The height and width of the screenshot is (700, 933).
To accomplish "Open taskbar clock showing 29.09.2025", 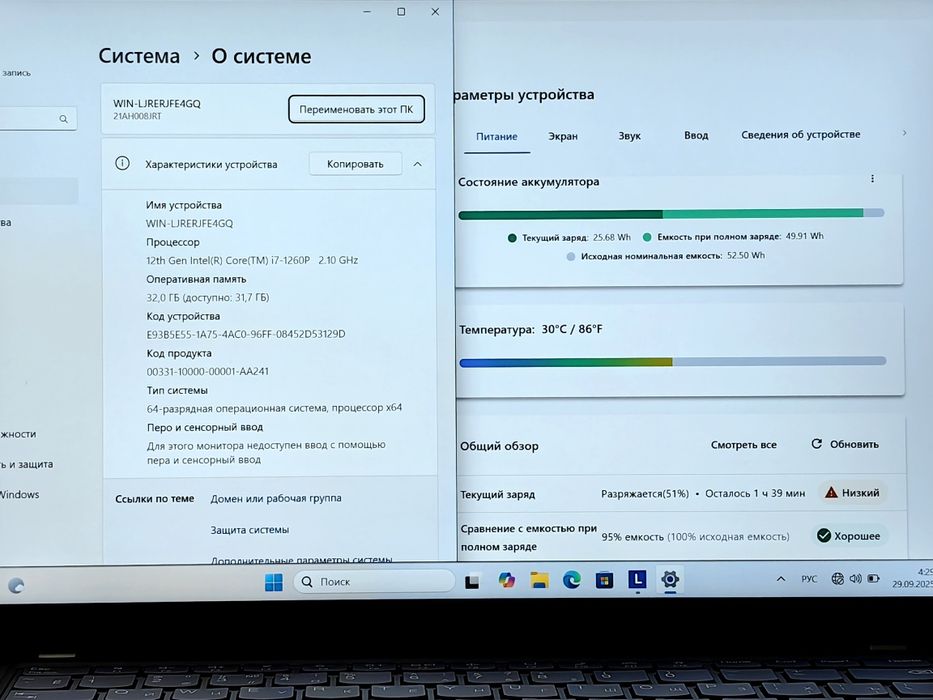I will pos(913,578).
